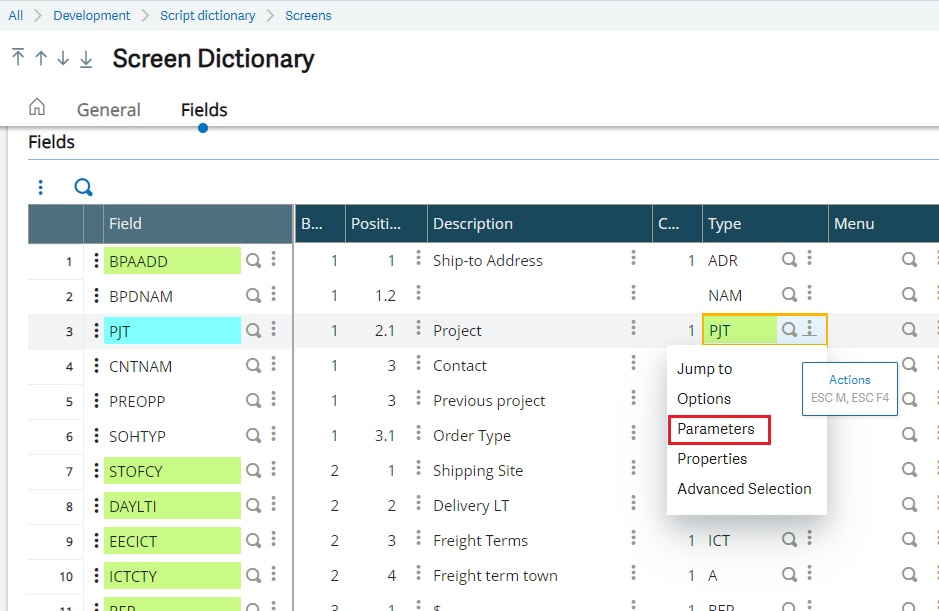Open lookup for PREOPP field
This screenshot has height=611, width=939.
click(254, 401)
